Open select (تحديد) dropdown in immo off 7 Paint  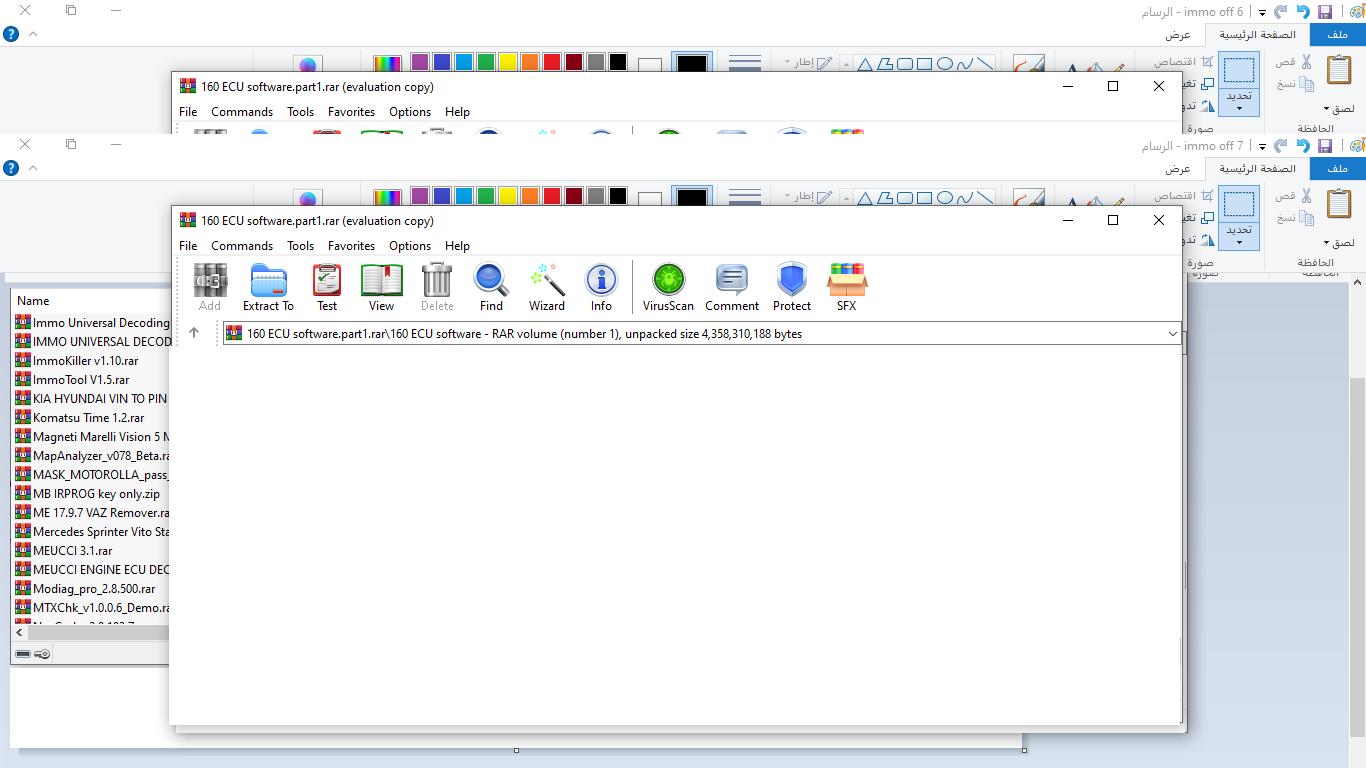(1239, 235)
